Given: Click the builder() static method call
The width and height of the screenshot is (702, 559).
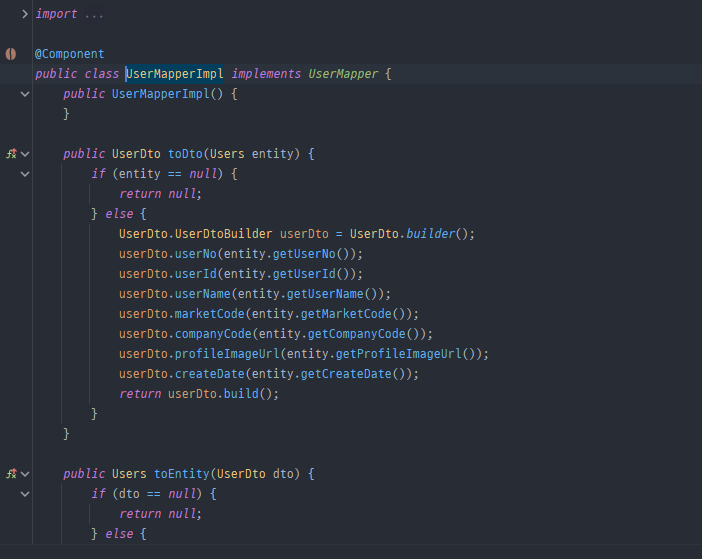Looking at the screenshot, I should coord(430,234).
